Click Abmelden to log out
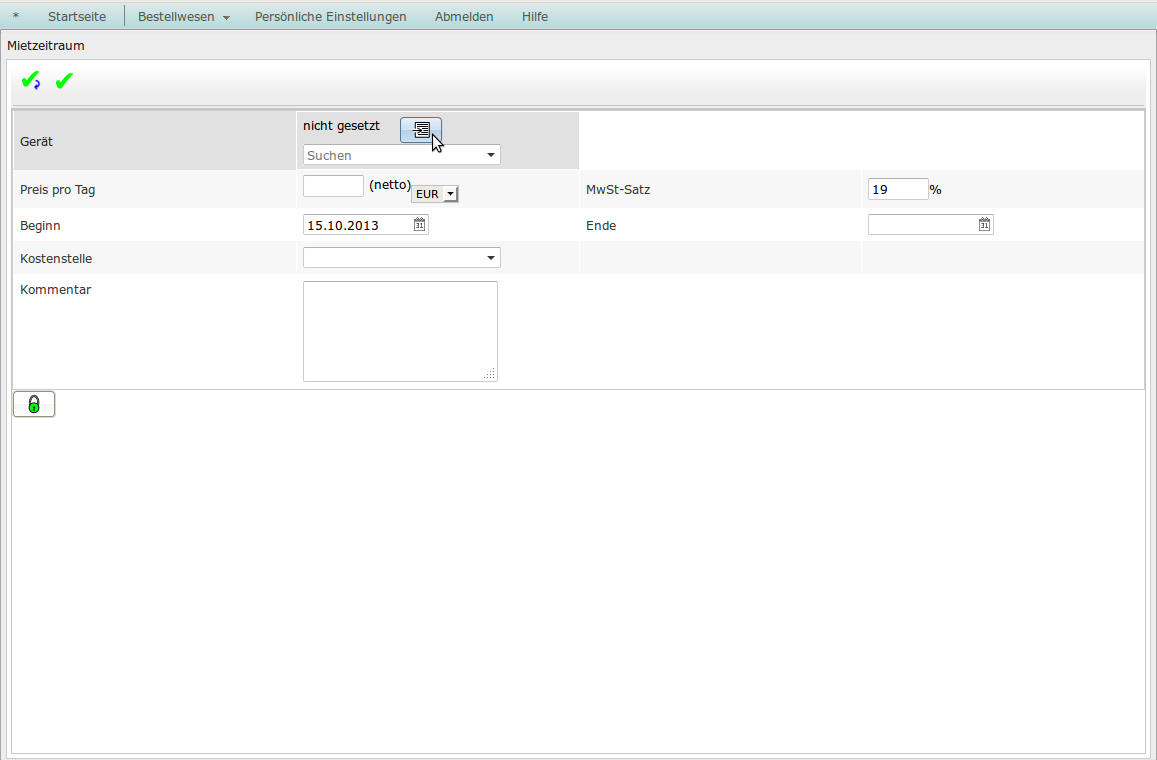Screen dimensions: 1157x760 click(x=464, y=17)
